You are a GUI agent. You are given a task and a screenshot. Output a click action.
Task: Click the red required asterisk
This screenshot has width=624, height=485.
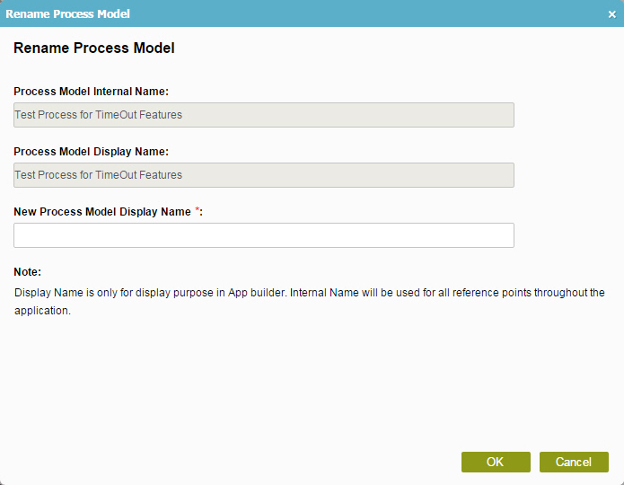197,210
